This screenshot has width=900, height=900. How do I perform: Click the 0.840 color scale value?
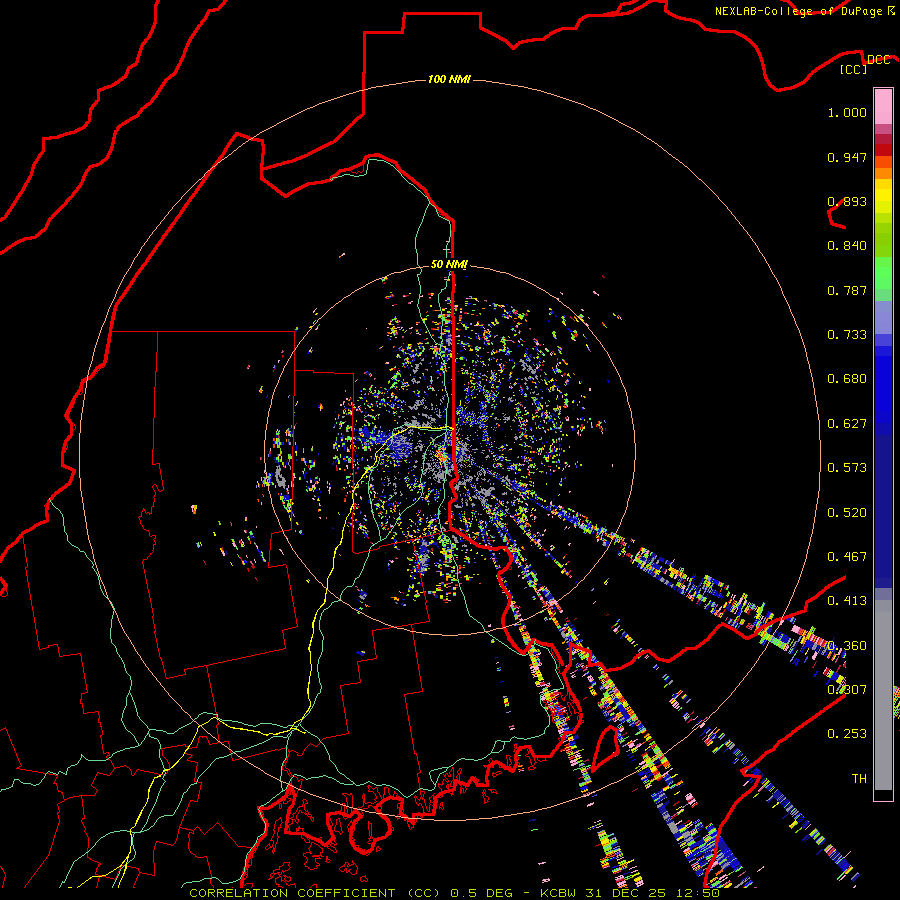coord(847,246)
